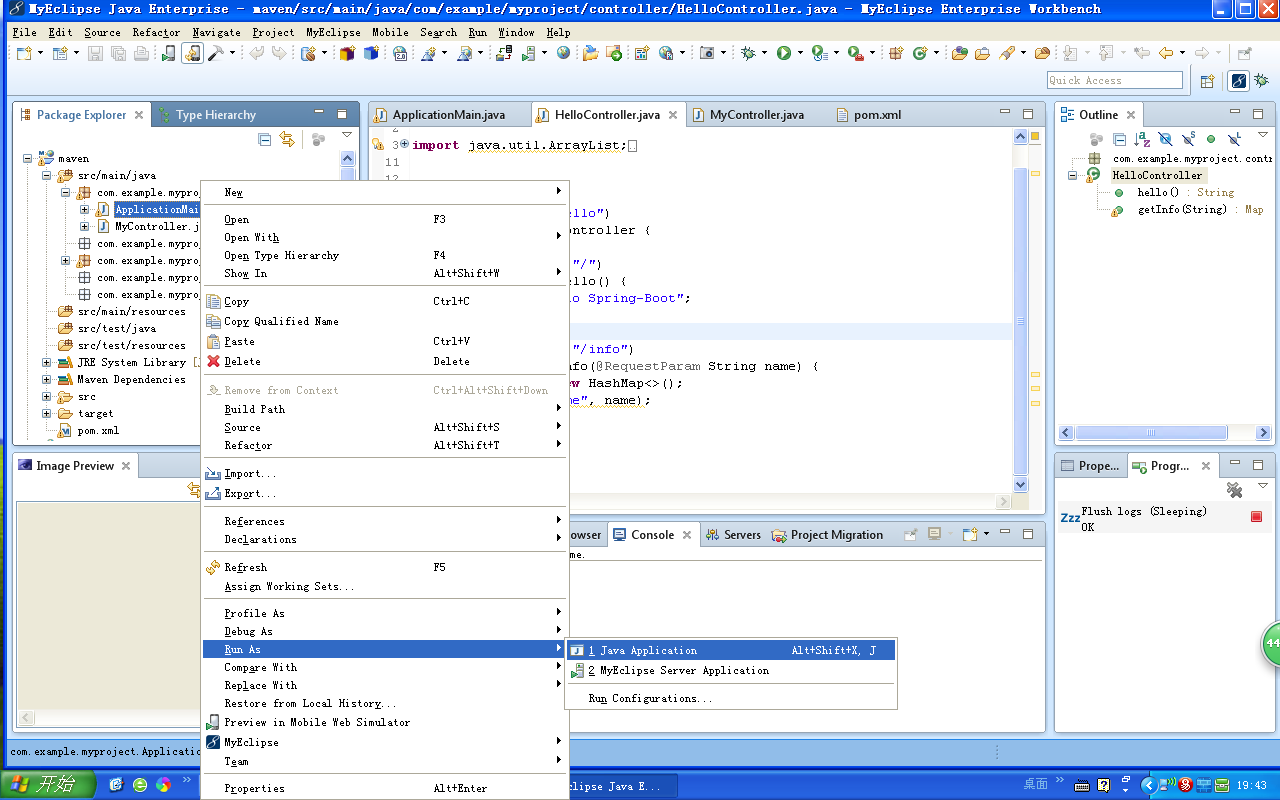Select Java Application in Run As submenu
This screenshot has height=800, width=1280.
731,650
